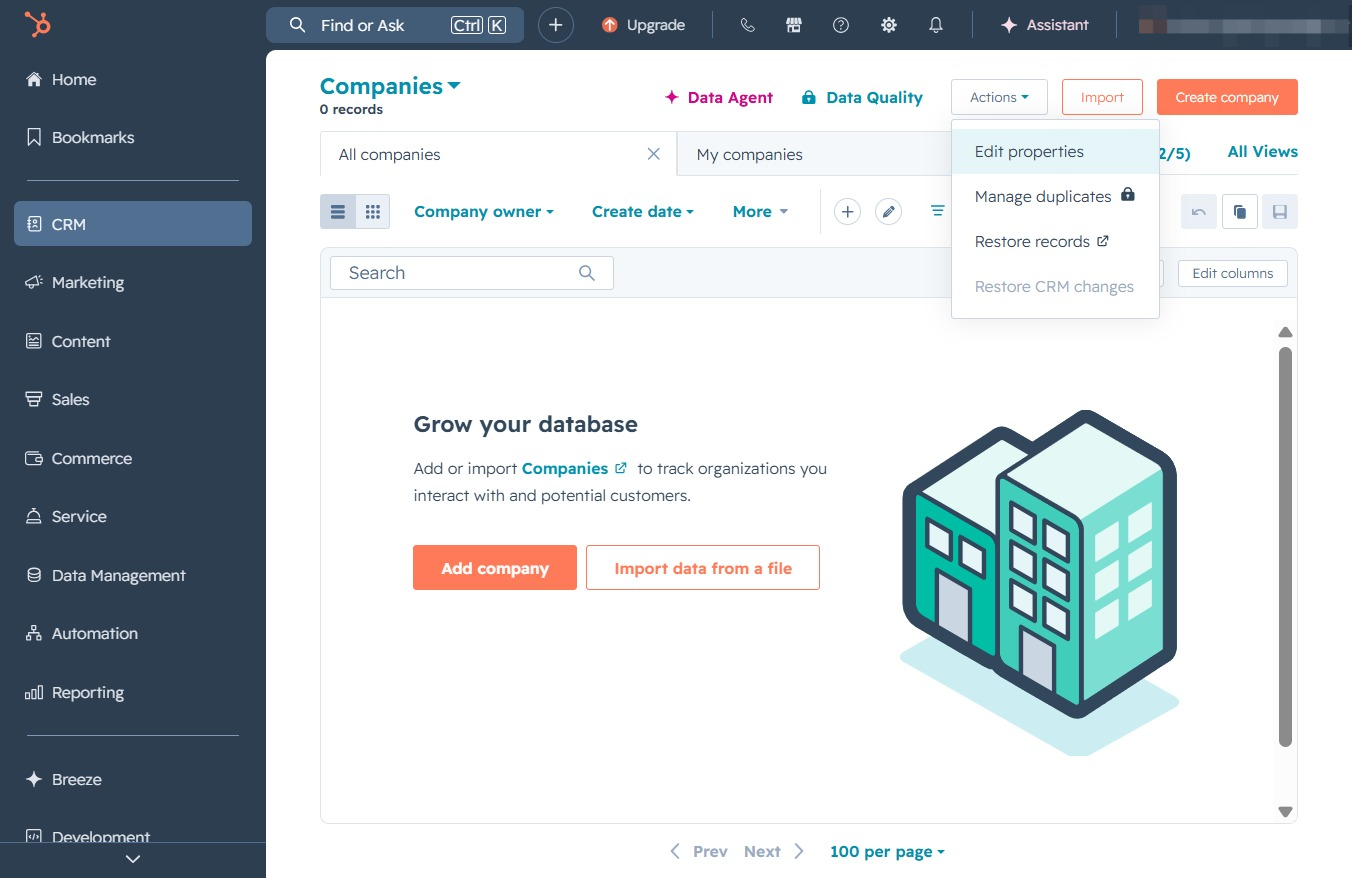Screen dimensions: 1352x878
Task: Click the Edit columns button
Action: pos(1233,273)
